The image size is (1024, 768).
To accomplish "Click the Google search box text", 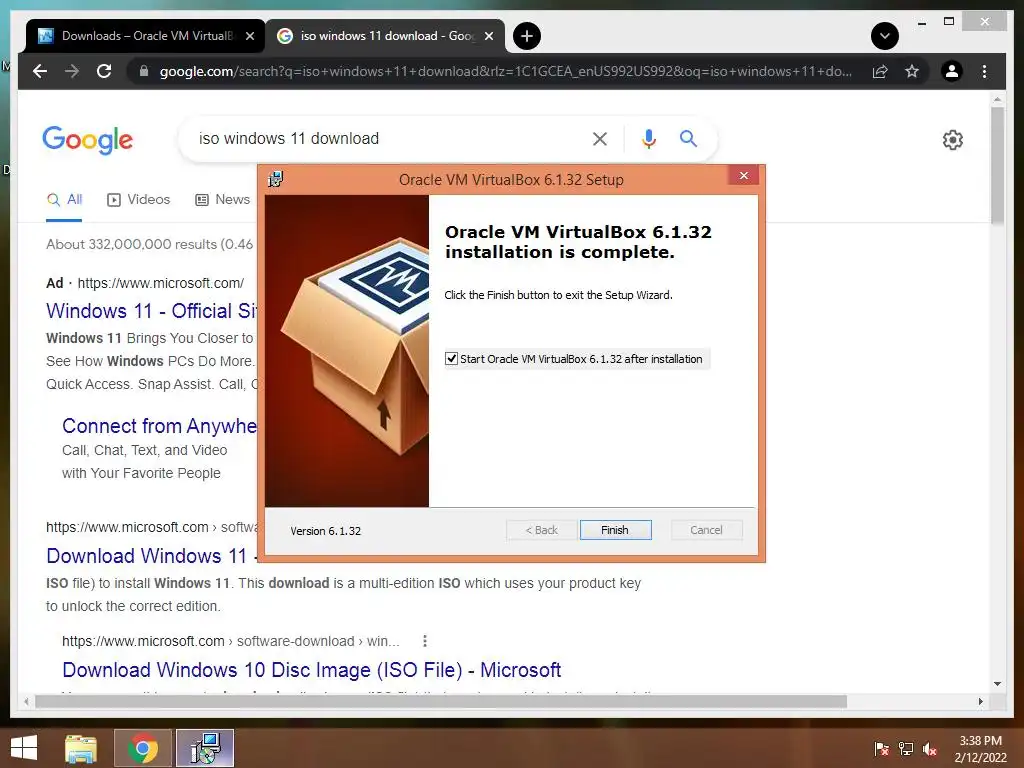I will click(x=289, y=138).
